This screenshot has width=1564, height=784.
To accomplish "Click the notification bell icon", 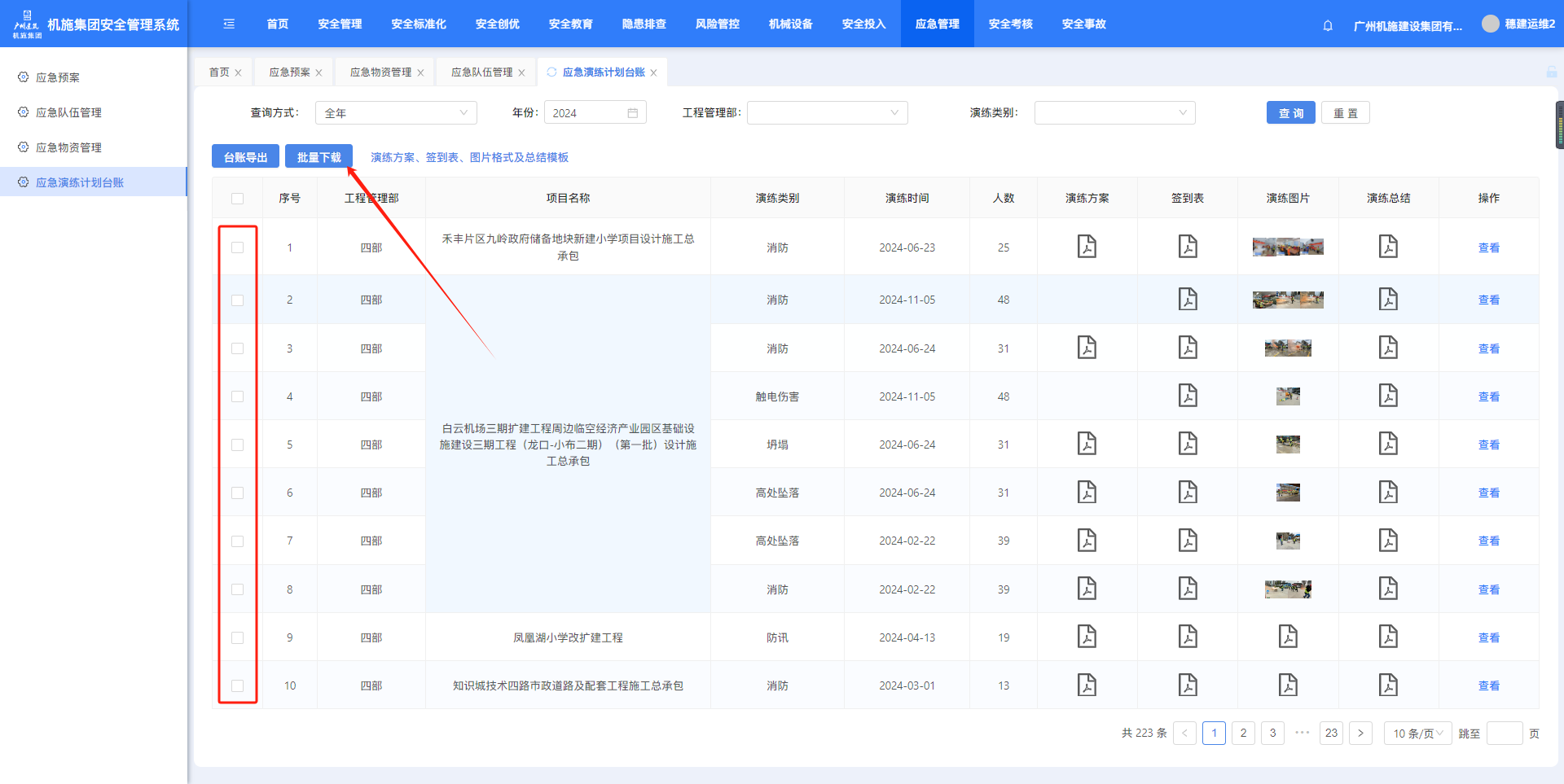I will point(1328,25).
